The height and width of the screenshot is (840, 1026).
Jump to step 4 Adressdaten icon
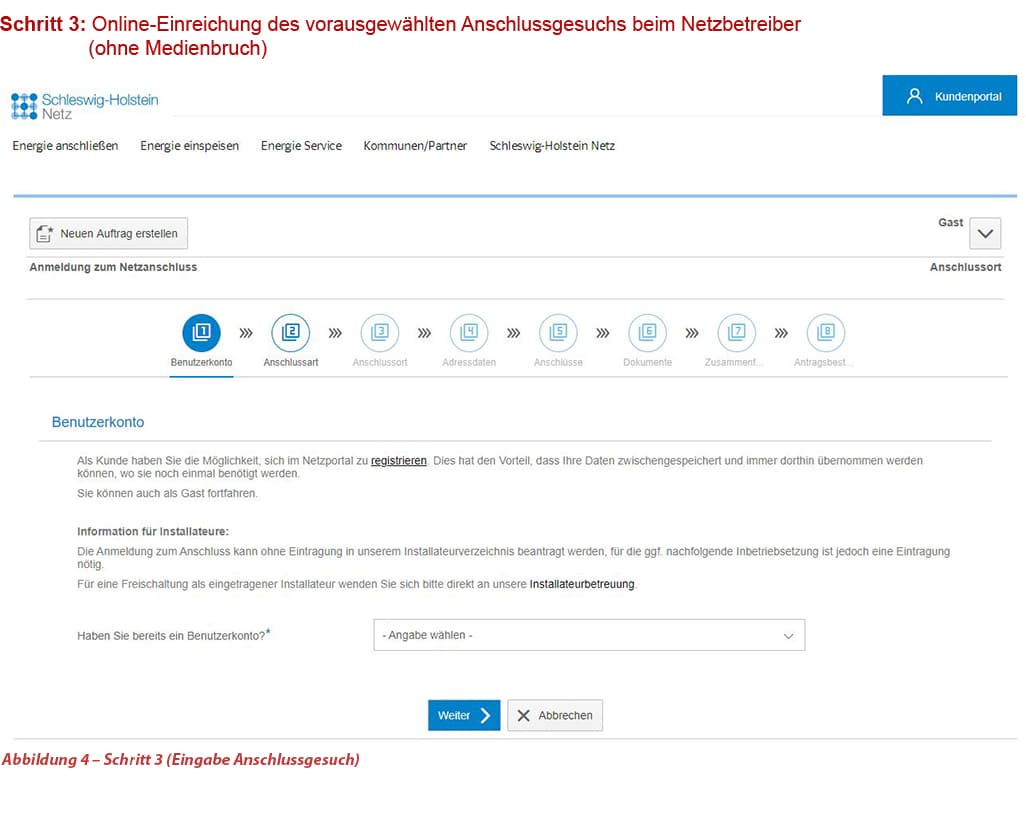click(x=469, y=332)
